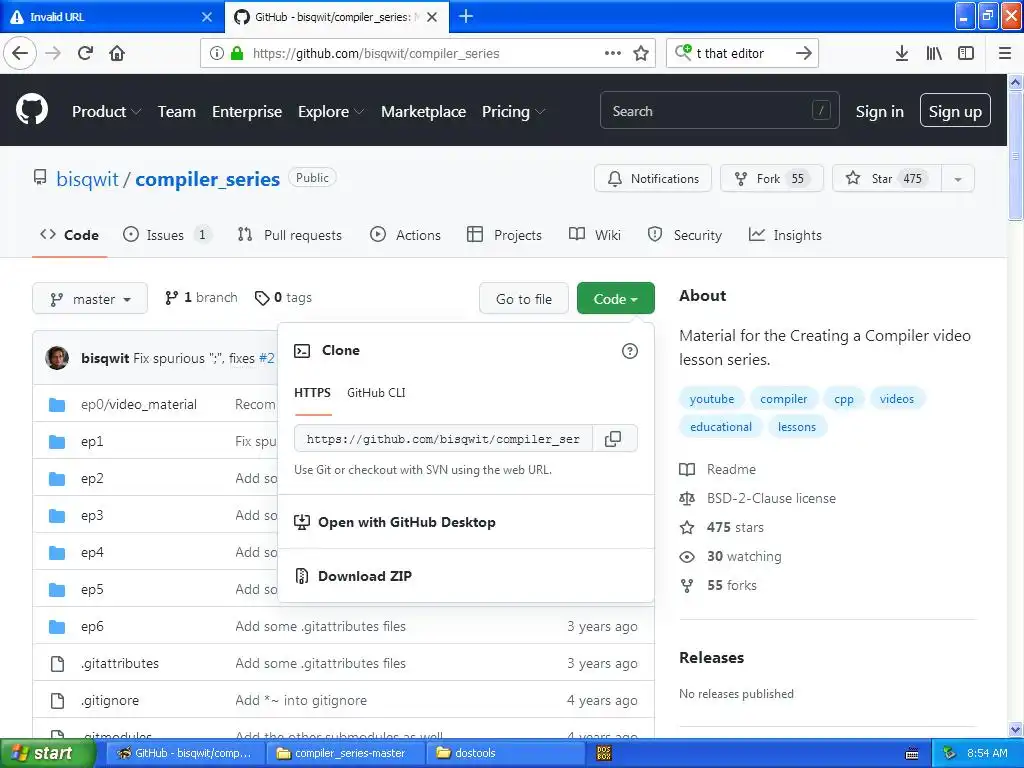Click inside the GitHub Search field

(x=719, y=110)
